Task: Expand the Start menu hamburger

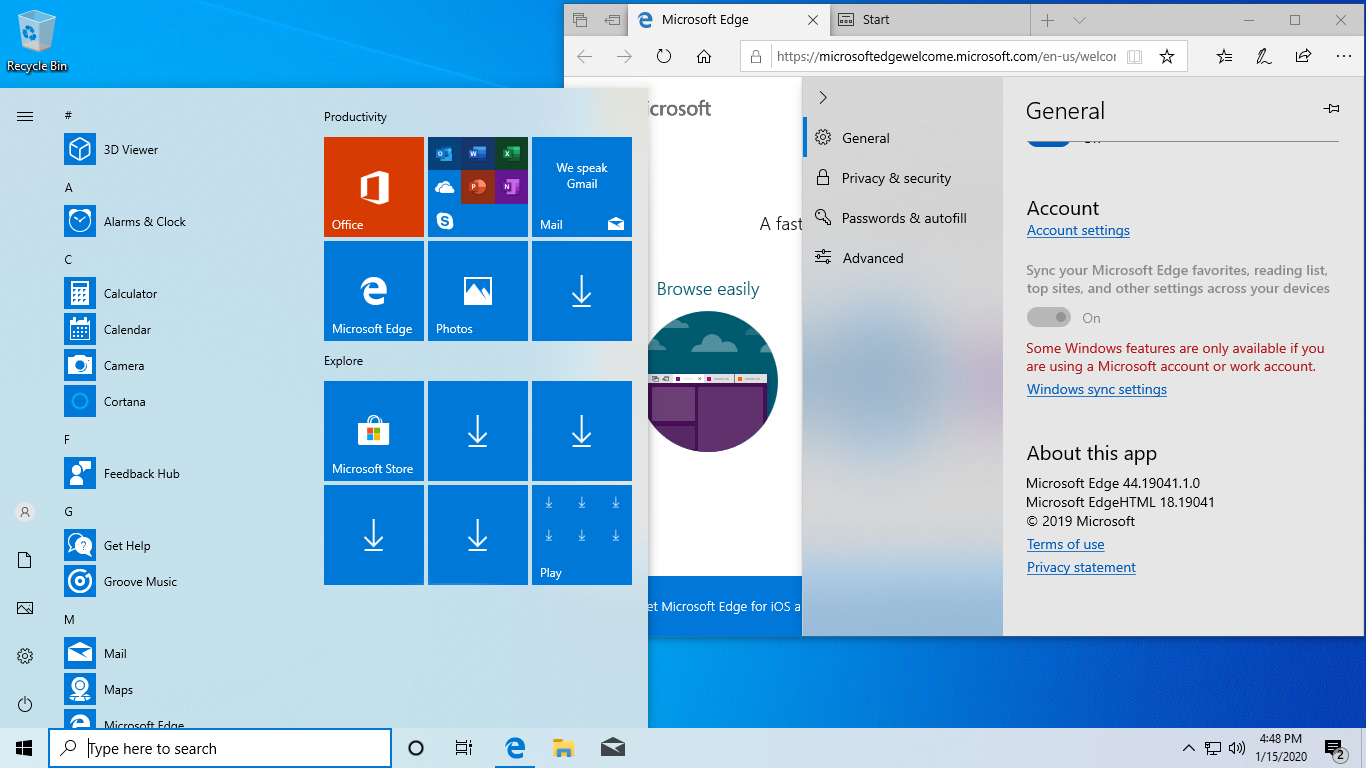Action: [x=25, y=117]
